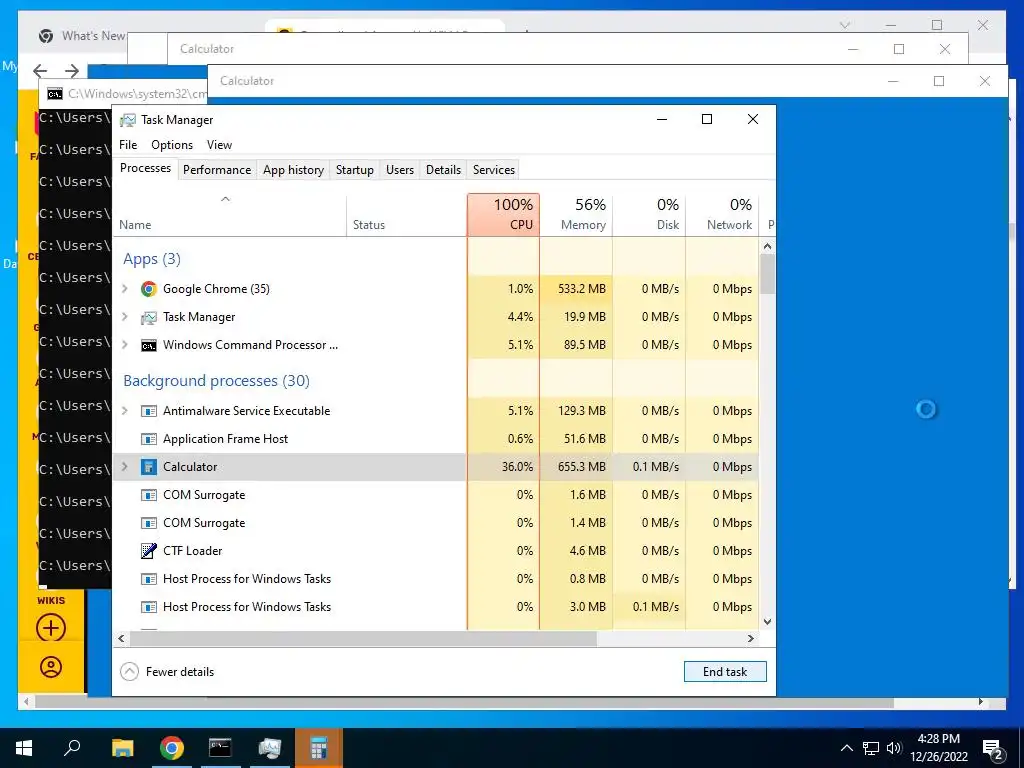Click the volume speaker tray icon

point(894,748)
